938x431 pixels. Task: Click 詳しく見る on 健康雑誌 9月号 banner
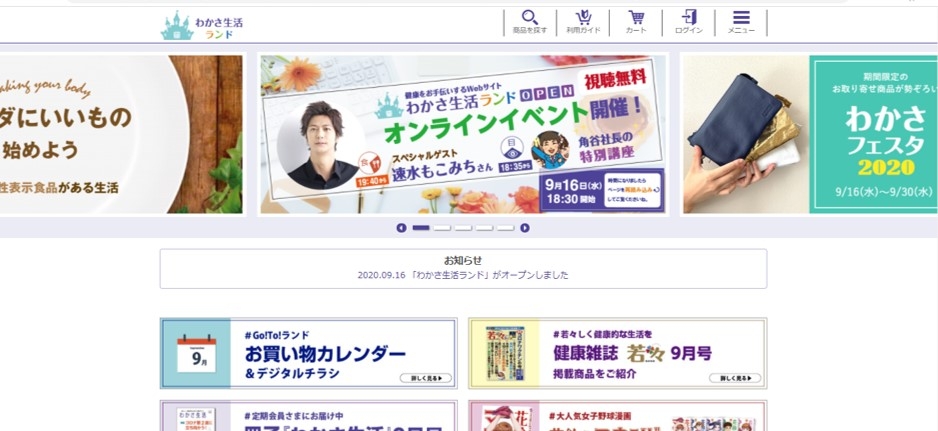coord(735,378)
